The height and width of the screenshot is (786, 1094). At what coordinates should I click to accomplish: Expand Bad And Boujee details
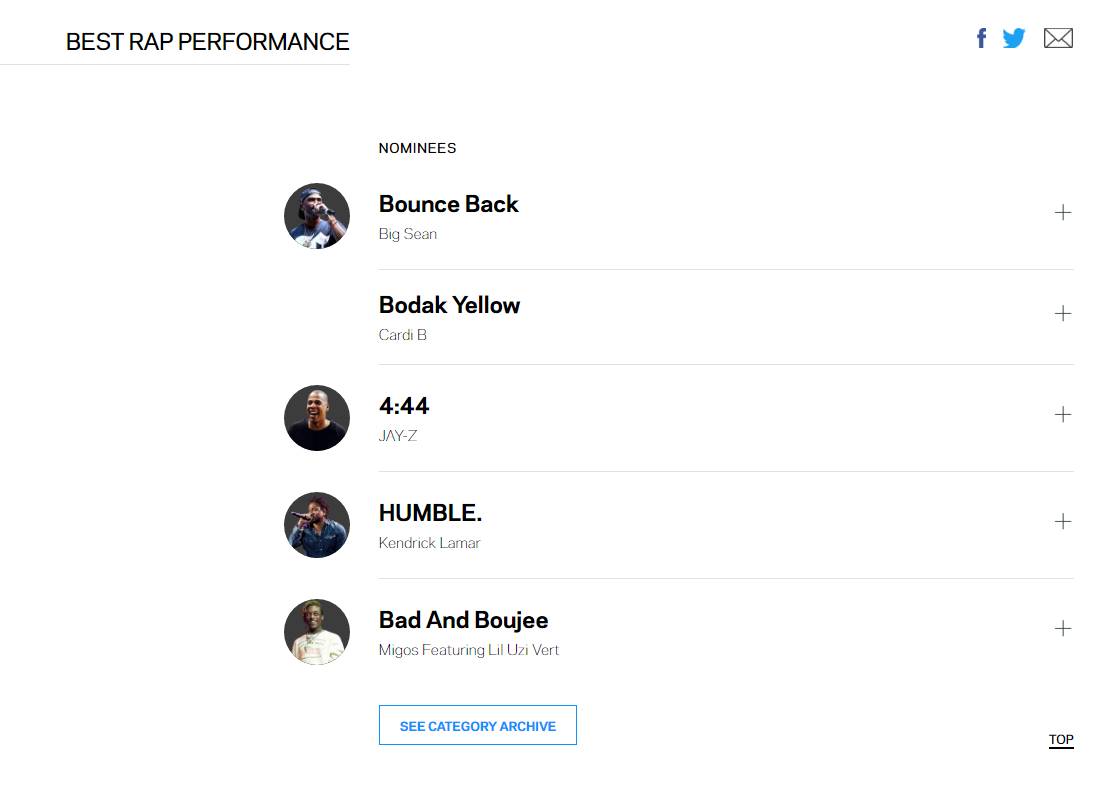[1063, 628]
